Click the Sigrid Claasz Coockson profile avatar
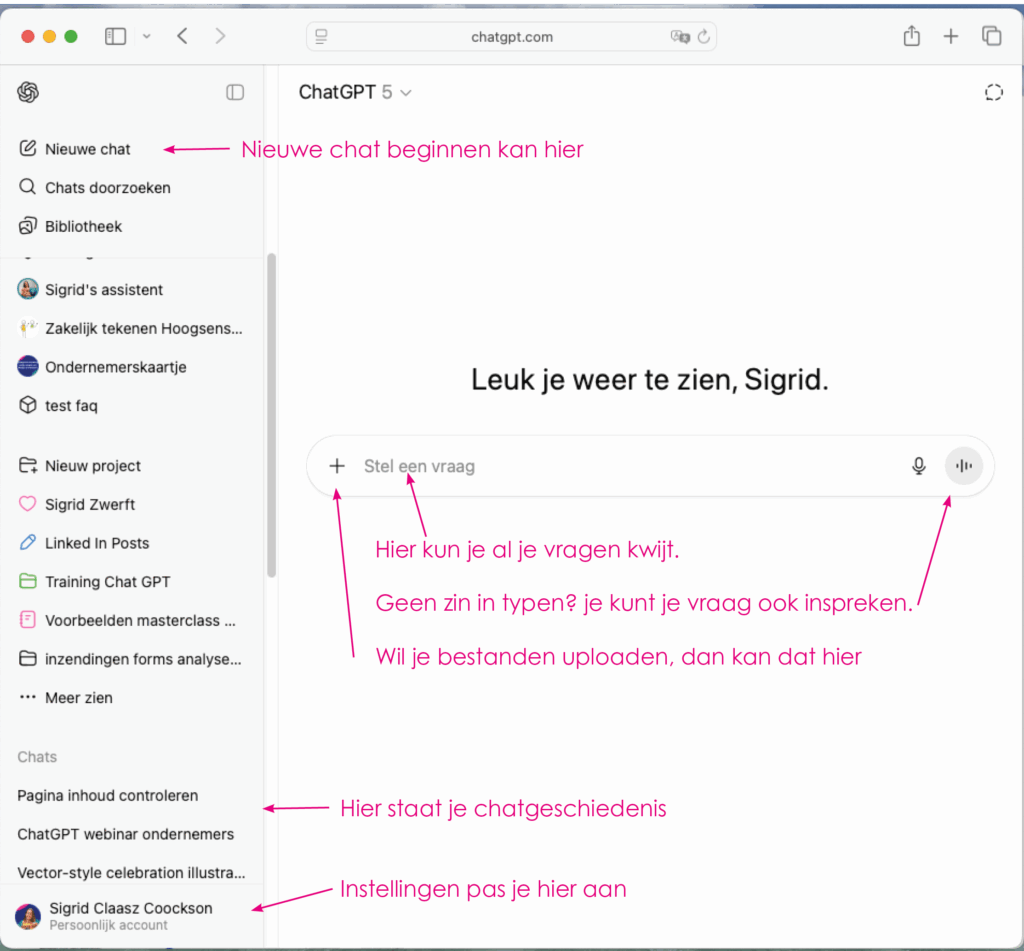Viewport: 1024px width, 951px height. (28, 916)
